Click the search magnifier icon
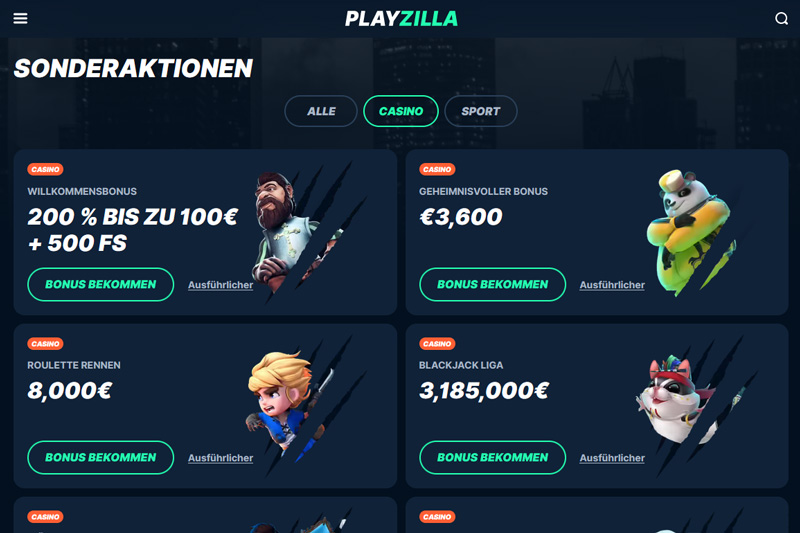The width and height of the screenshot is (800, 533). (781, 18)
